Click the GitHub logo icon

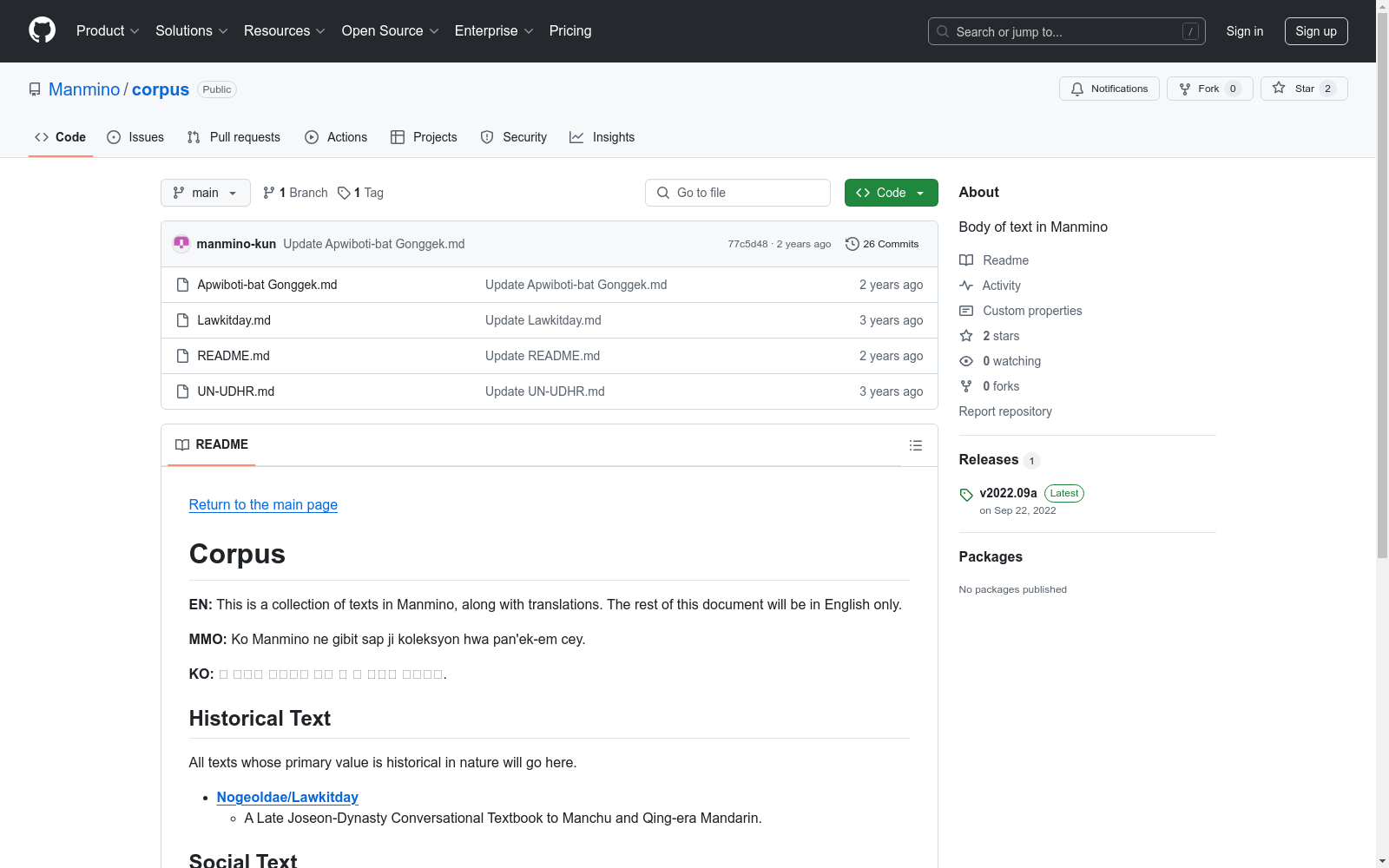tap(42, 30)
